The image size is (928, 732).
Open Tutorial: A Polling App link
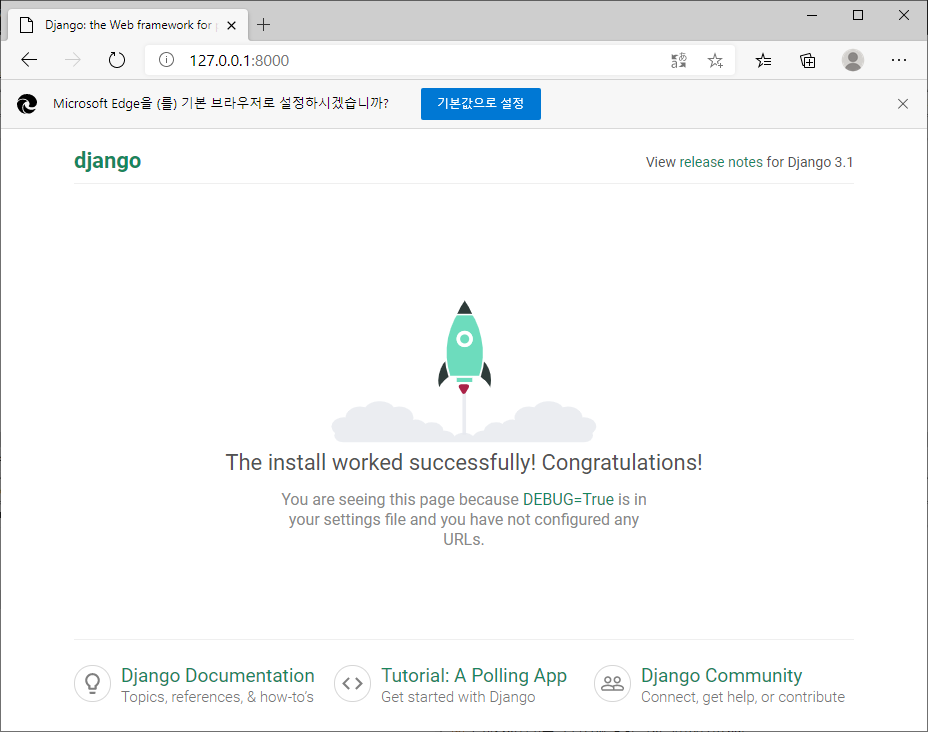(474, 675)
